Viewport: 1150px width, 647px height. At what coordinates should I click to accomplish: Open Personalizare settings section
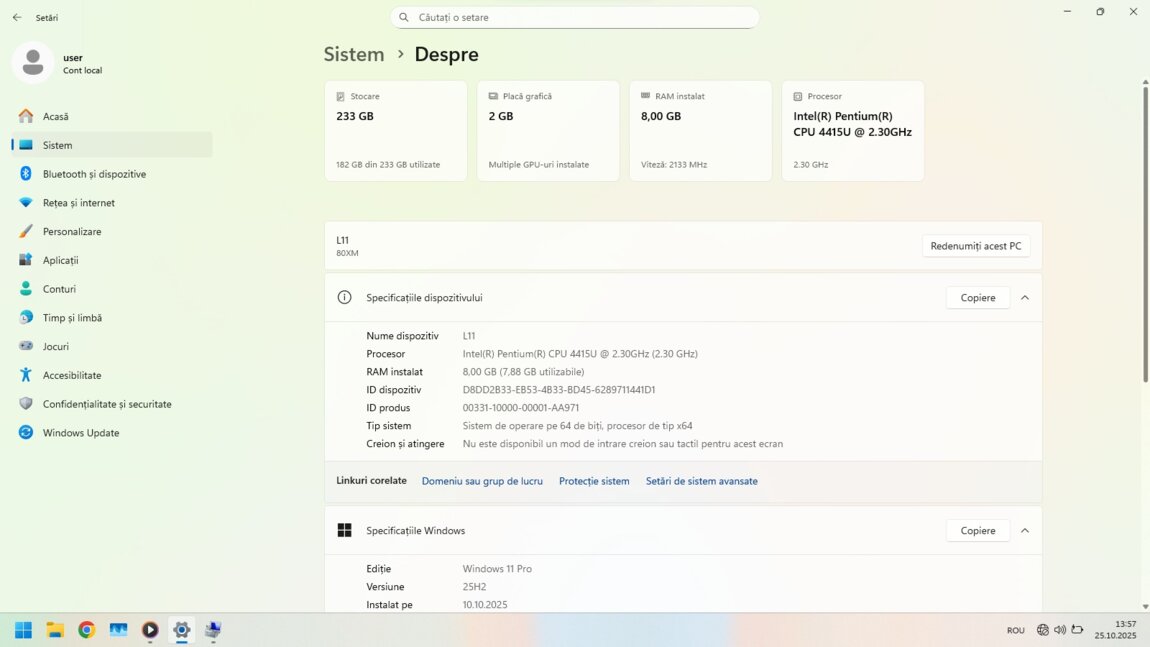point(72,232)
